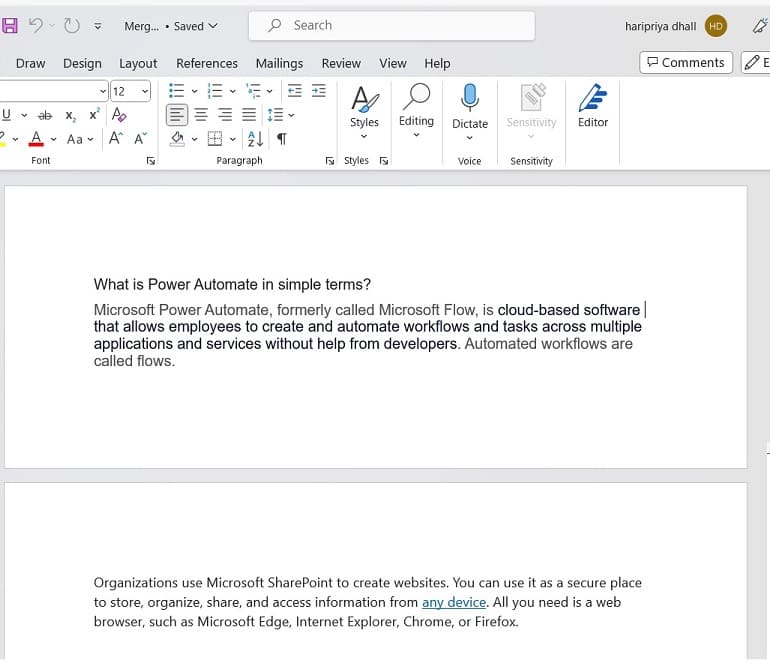Align text left
This screenshot has height=661, width=770.
tap(176, 115)
